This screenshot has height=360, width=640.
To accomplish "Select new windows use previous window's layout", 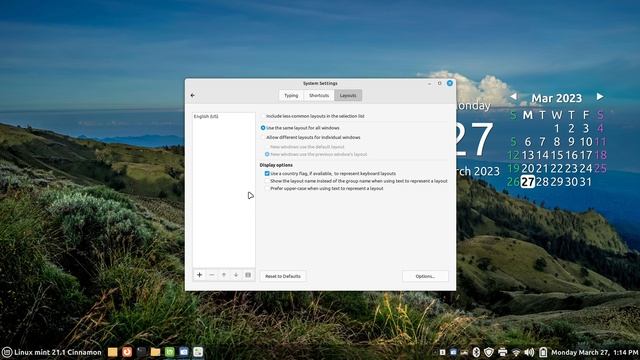I will [x=267, y=154].
